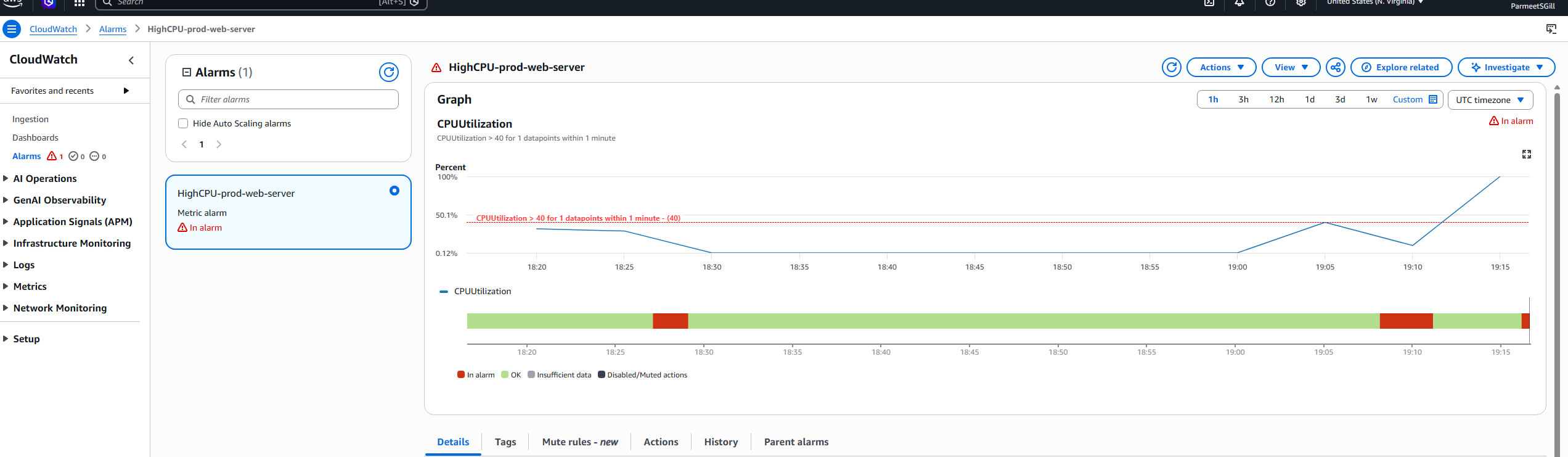
Task: Click the red alarm icon beside title
Action: click(x=436, y=68)
